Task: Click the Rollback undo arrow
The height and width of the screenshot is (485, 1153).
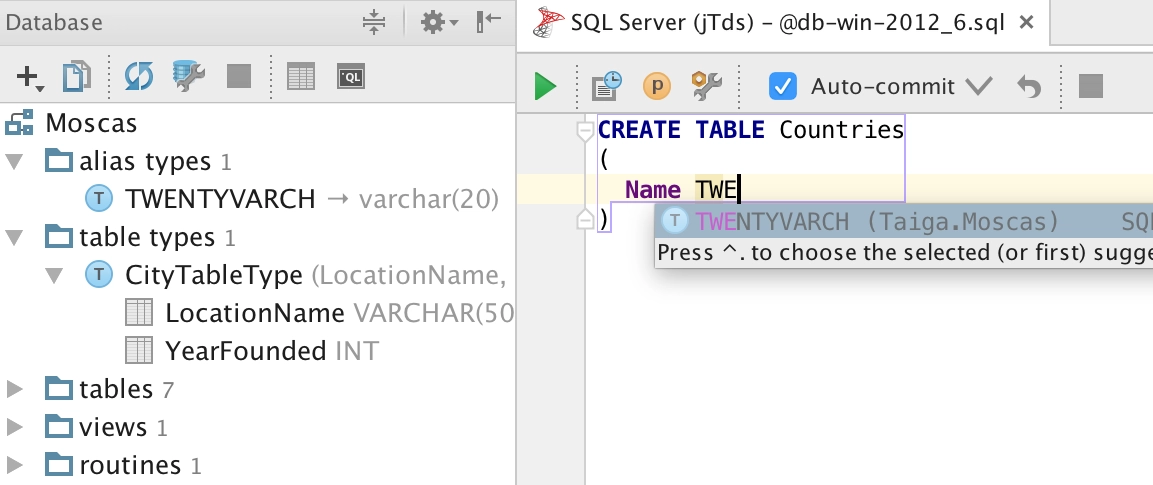Action: pos(1029,87)
